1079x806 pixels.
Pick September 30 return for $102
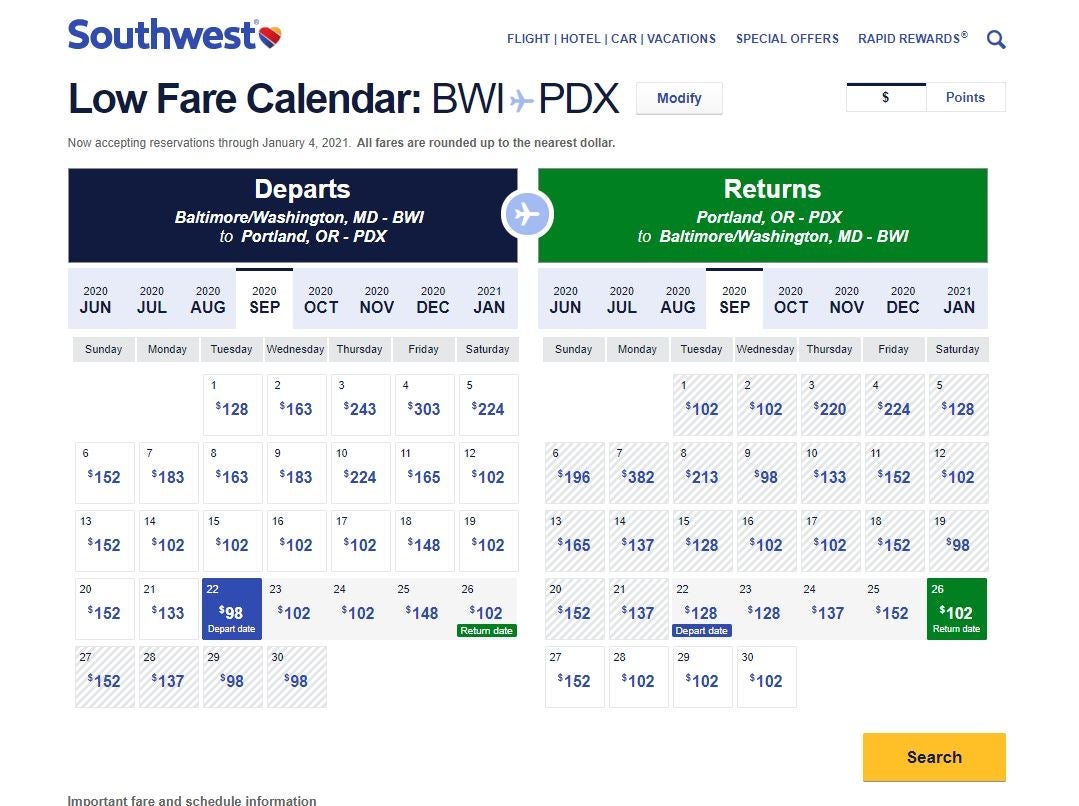point(767,676)
